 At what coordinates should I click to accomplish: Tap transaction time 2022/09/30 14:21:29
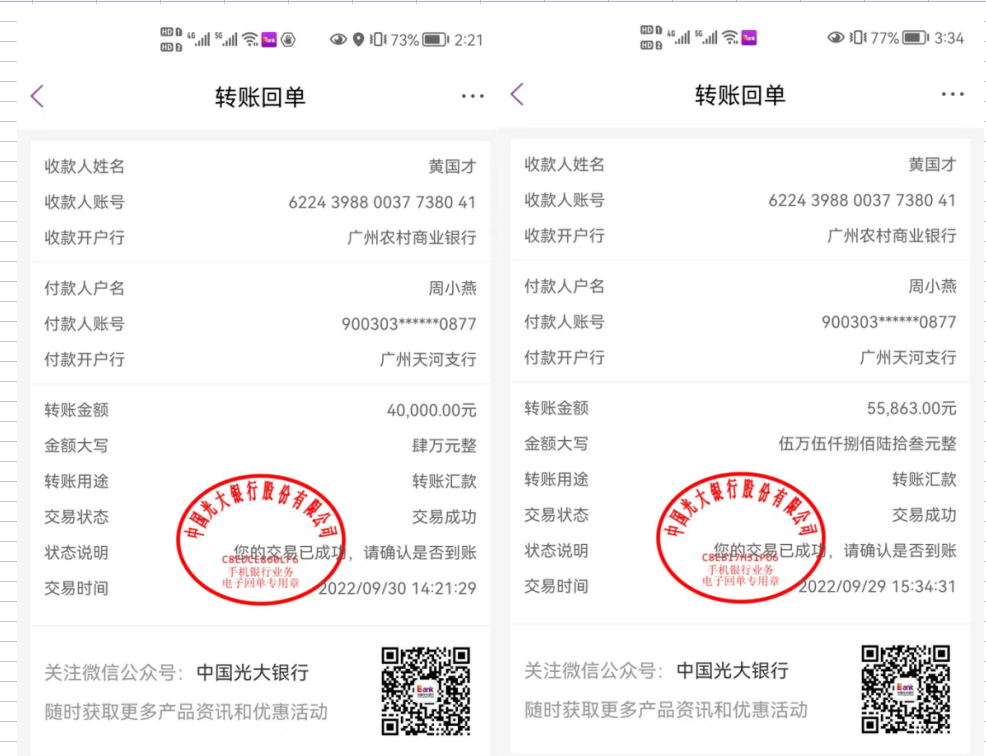(397, 588)
